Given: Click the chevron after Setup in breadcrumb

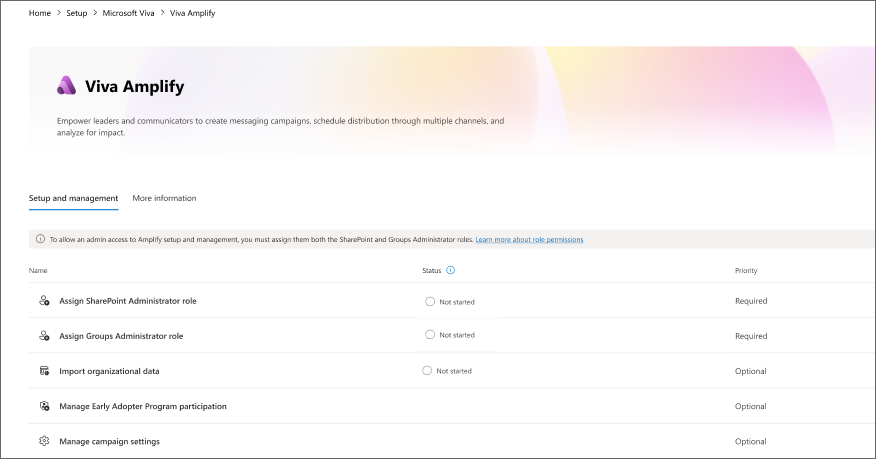Looking at the screenshot, I should 95,12.
